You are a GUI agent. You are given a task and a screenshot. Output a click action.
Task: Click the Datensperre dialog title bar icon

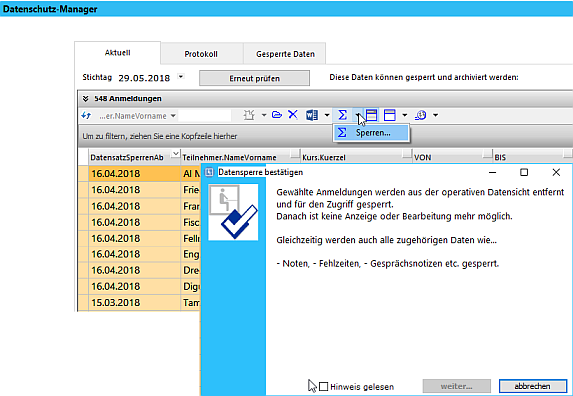click(209, 172)
